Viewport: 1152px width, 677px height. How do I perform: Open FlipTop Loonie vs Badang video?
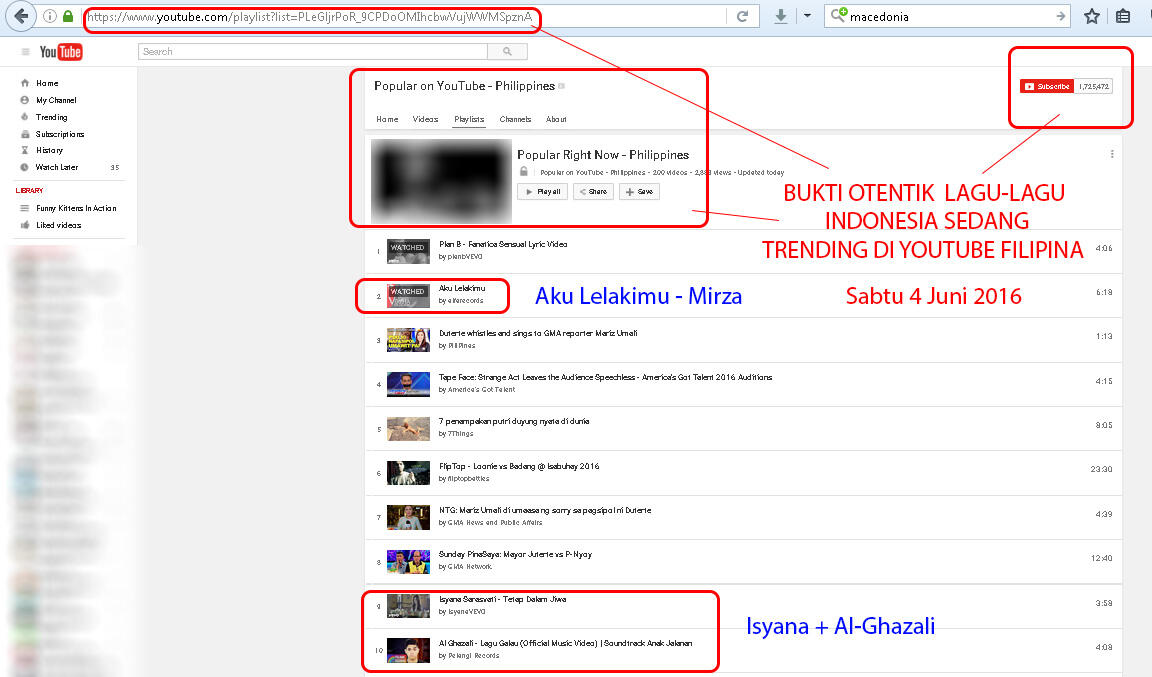click(519, 466)
